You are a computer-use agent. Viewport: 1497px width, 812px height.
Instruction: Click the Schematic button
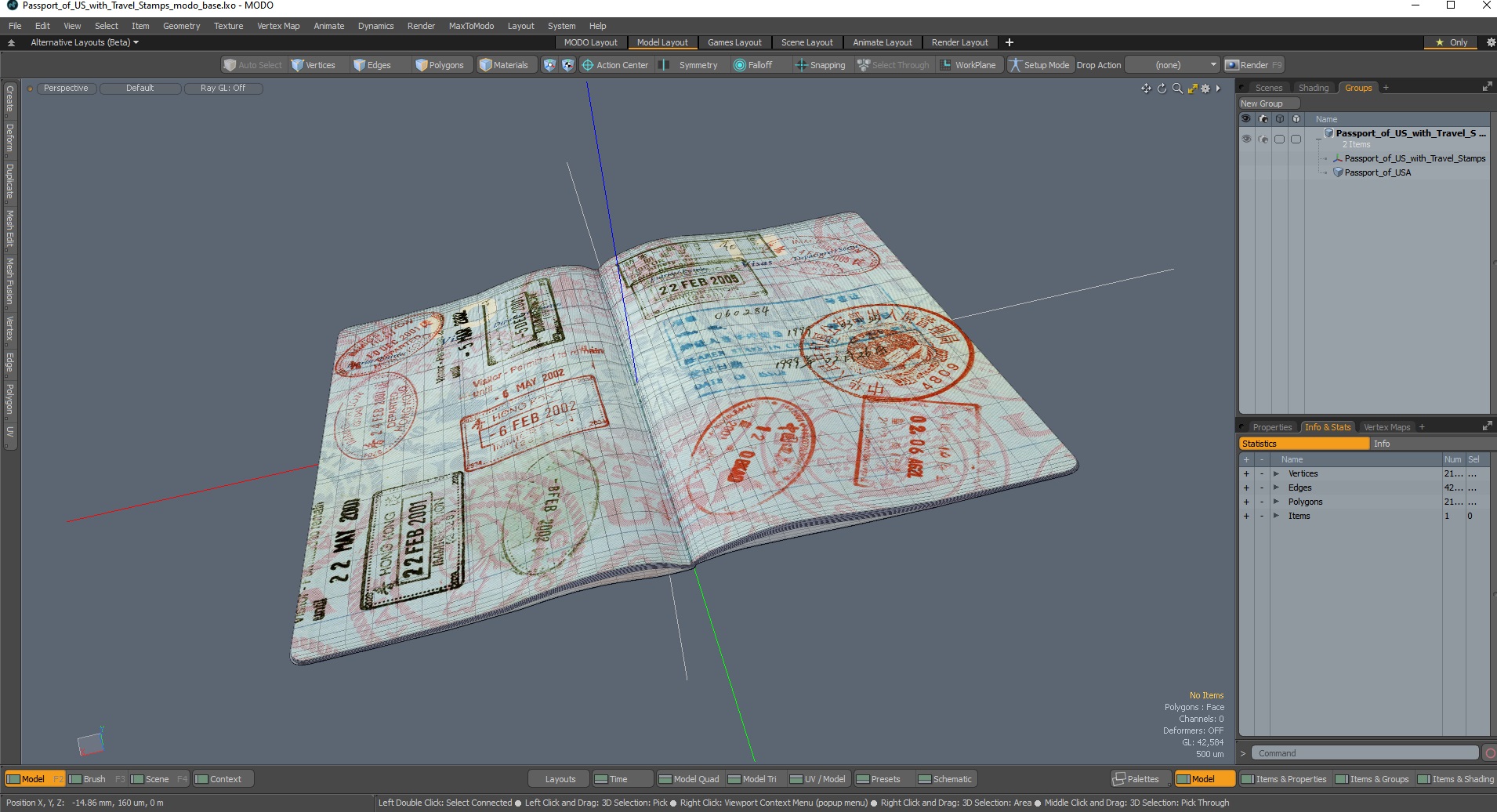(944, 779)
